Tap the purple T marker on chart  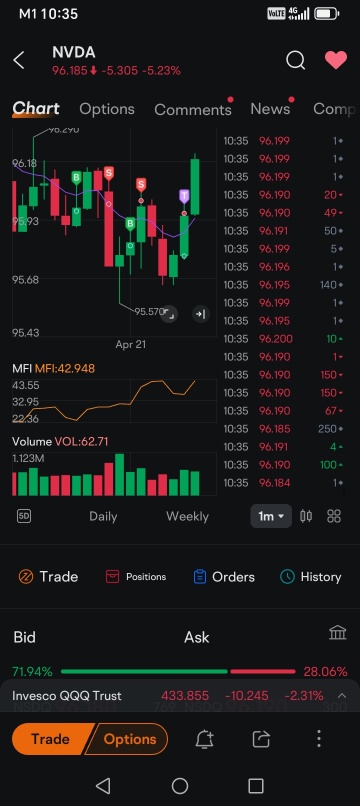(184, 196)
